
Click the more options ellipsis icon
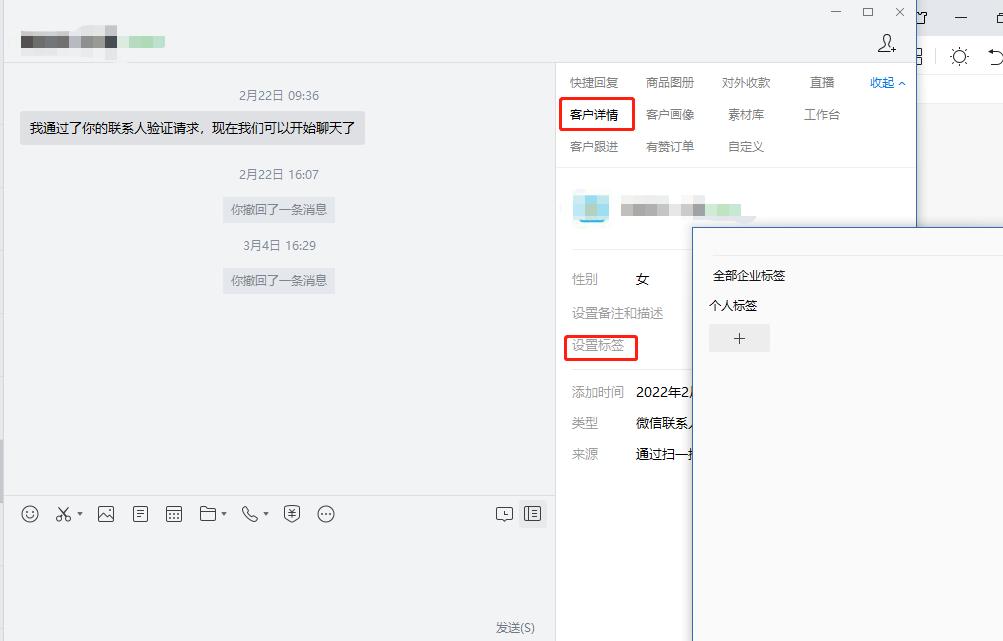click(325, 514)
